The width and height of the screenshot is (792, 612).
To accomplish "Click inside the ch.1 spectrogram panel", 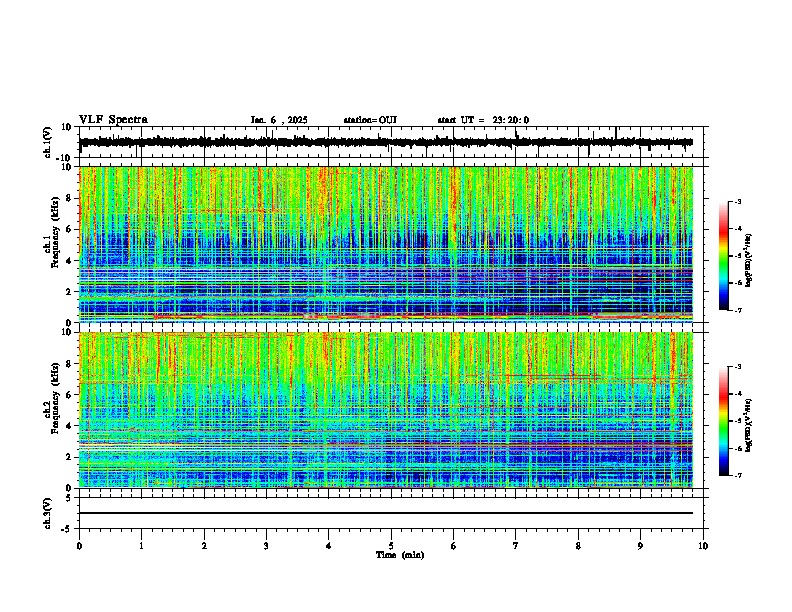I will tap(386, 244).
